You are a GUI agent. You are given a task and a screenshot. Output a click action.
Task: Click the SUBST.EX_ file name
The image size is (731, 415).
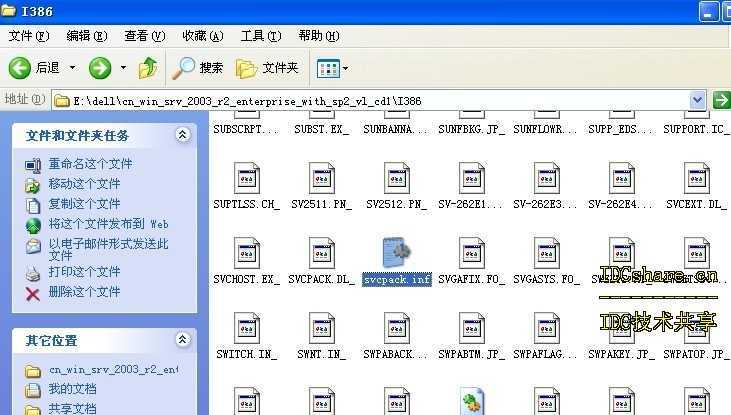click(x=321, y=129)
